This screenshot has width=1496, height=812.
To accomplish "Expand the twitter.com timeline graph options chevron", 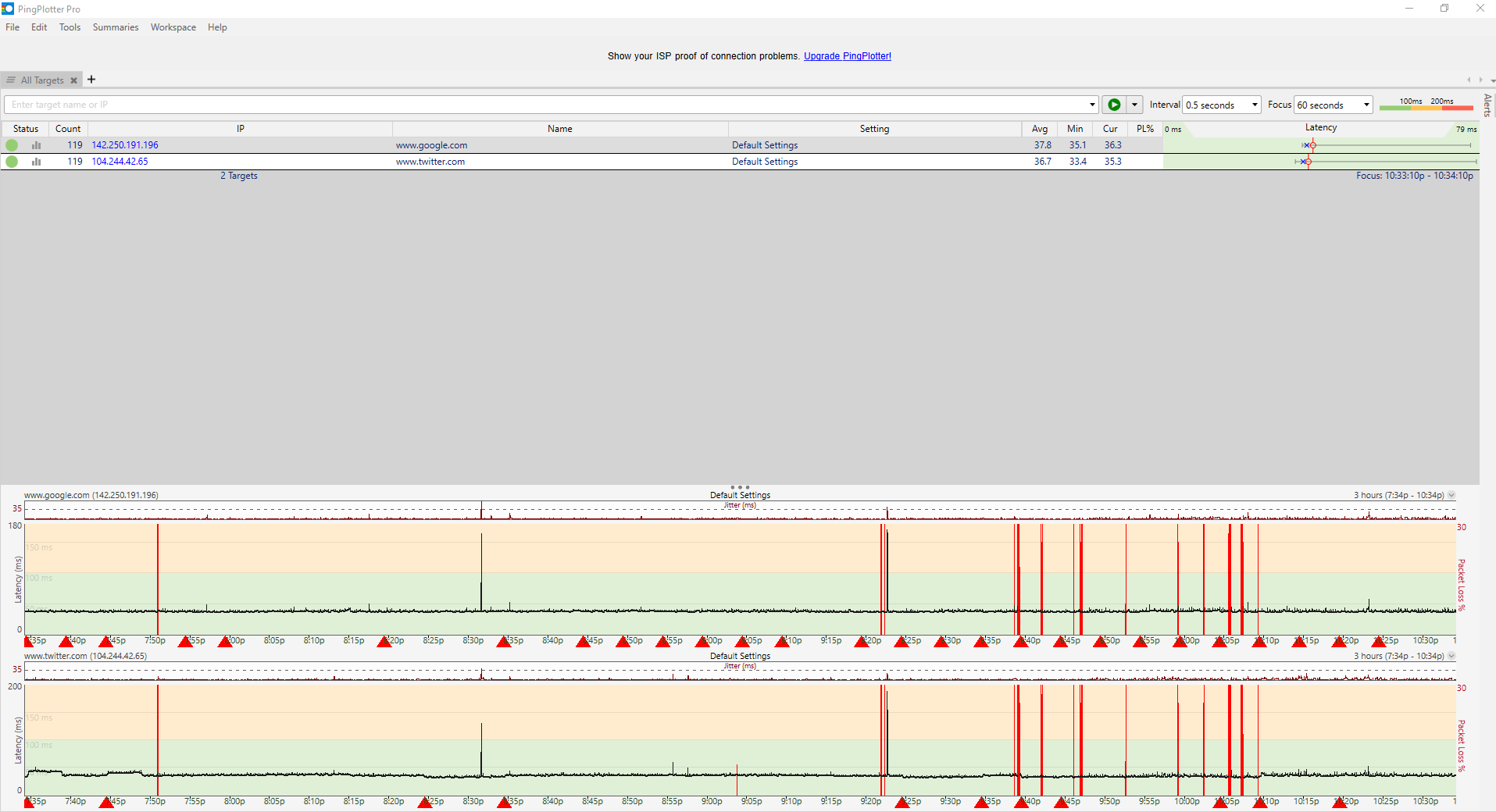I will click(x=1451, y=656).
